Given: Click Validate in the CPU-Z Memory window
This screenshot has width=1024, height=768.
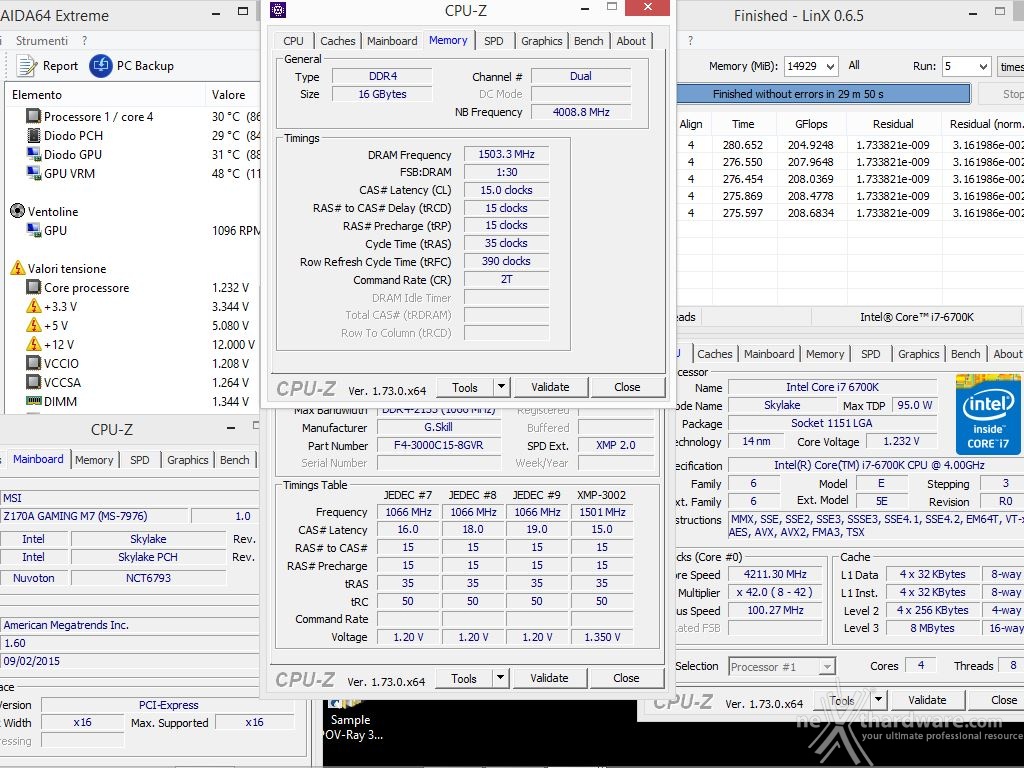Looking at the screenshot, I should tap(550, 387).
